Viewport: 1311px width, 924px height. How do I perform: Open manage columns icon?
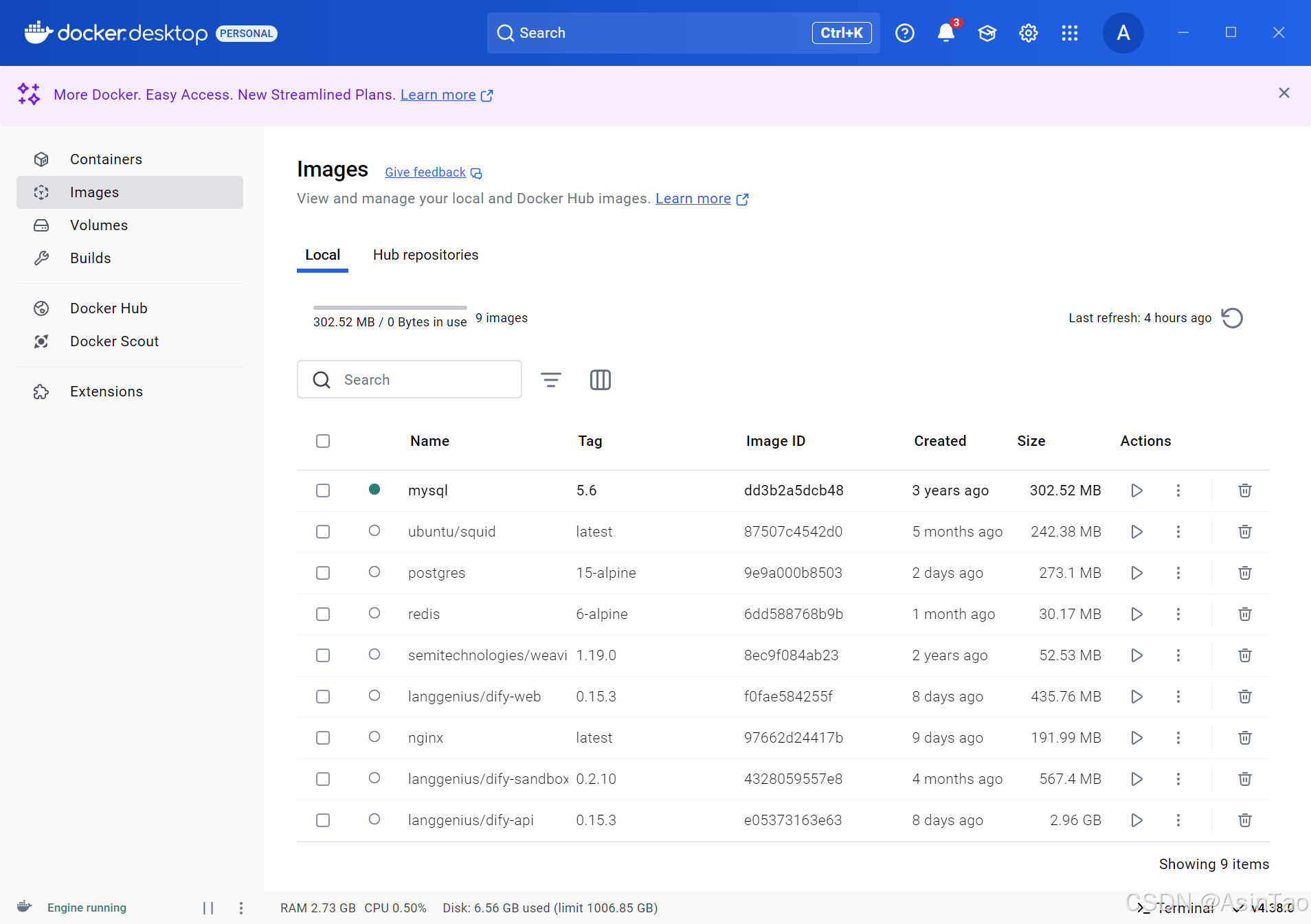point(601,380)
